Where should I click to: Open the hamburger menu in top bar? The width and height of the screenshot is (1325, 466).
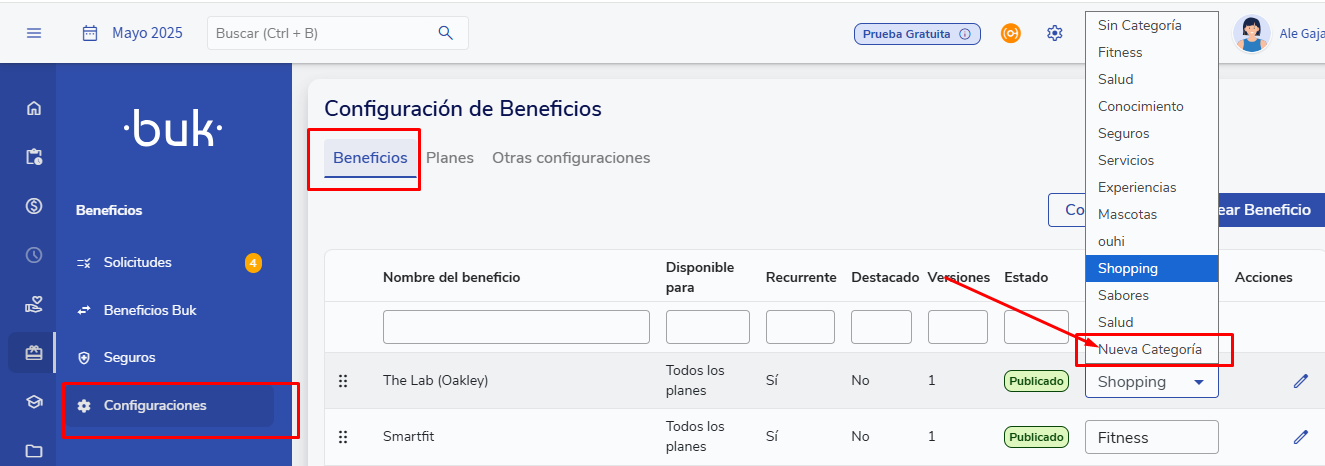click(34, 33)
